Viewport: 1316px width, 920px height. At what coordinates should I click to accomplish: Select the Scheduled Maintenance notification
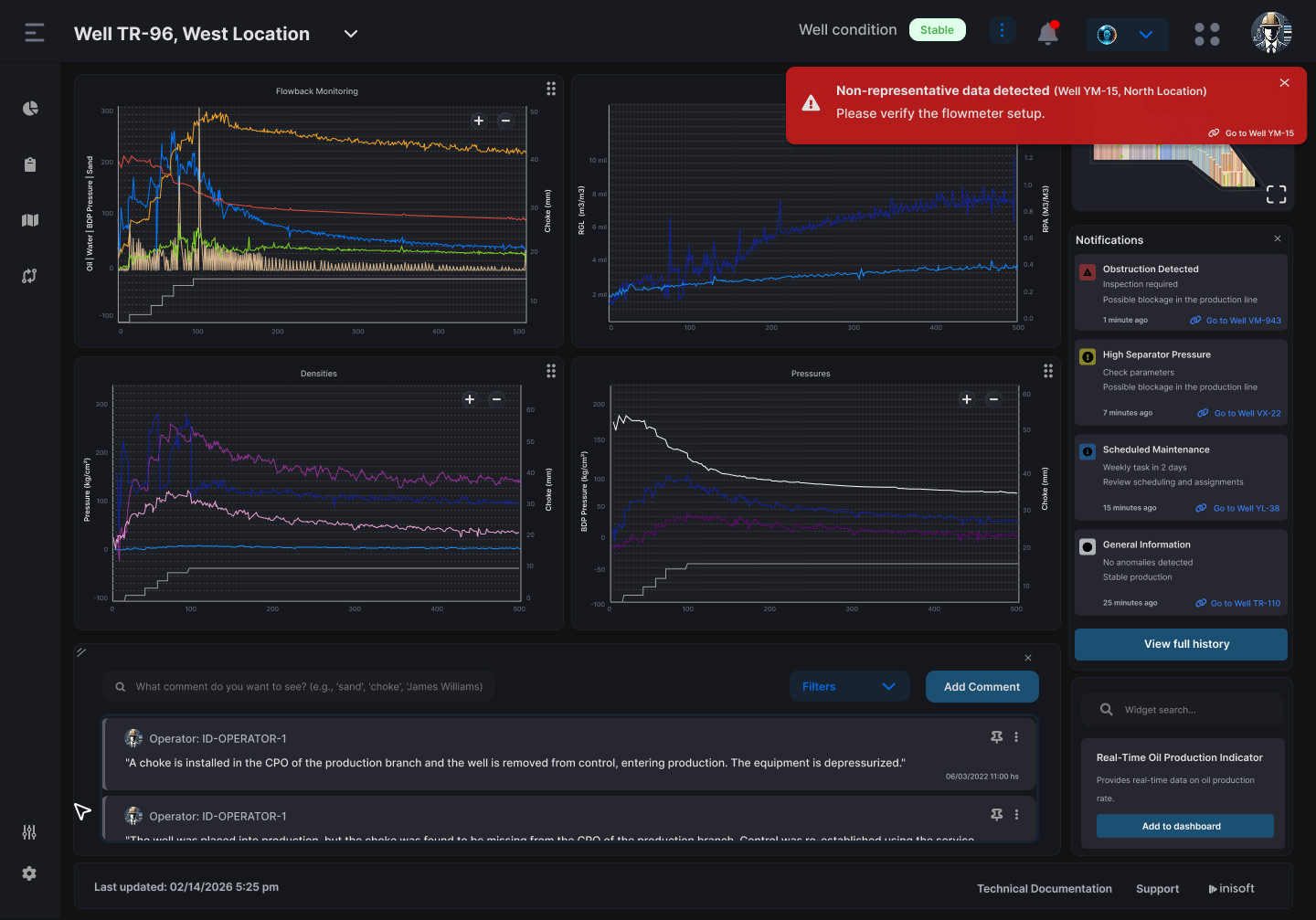coord(1181,477)
